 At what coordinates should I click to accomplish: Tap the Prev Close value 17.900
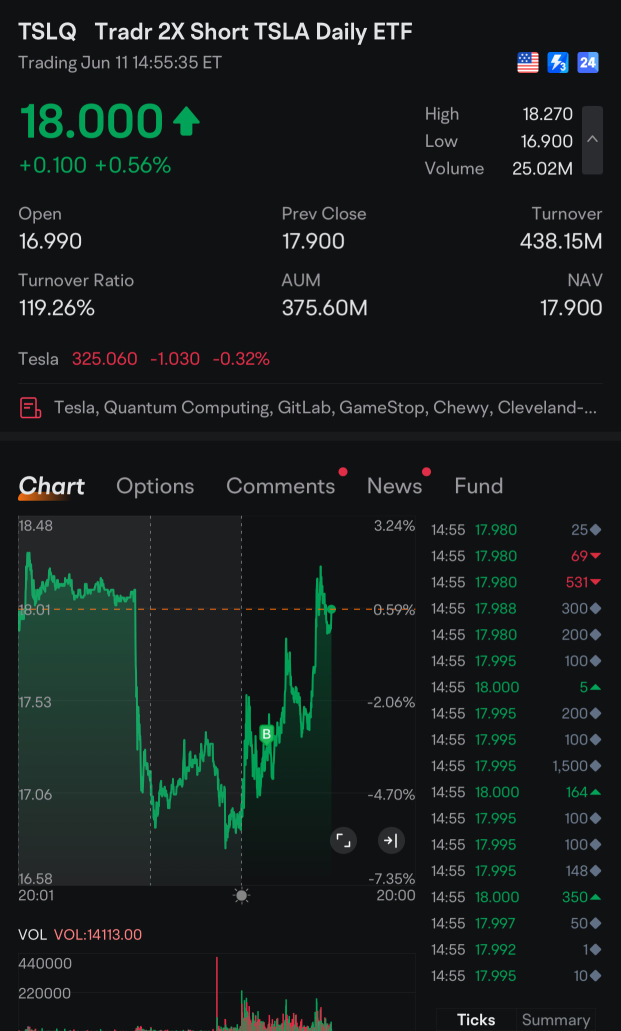[313, 241]
